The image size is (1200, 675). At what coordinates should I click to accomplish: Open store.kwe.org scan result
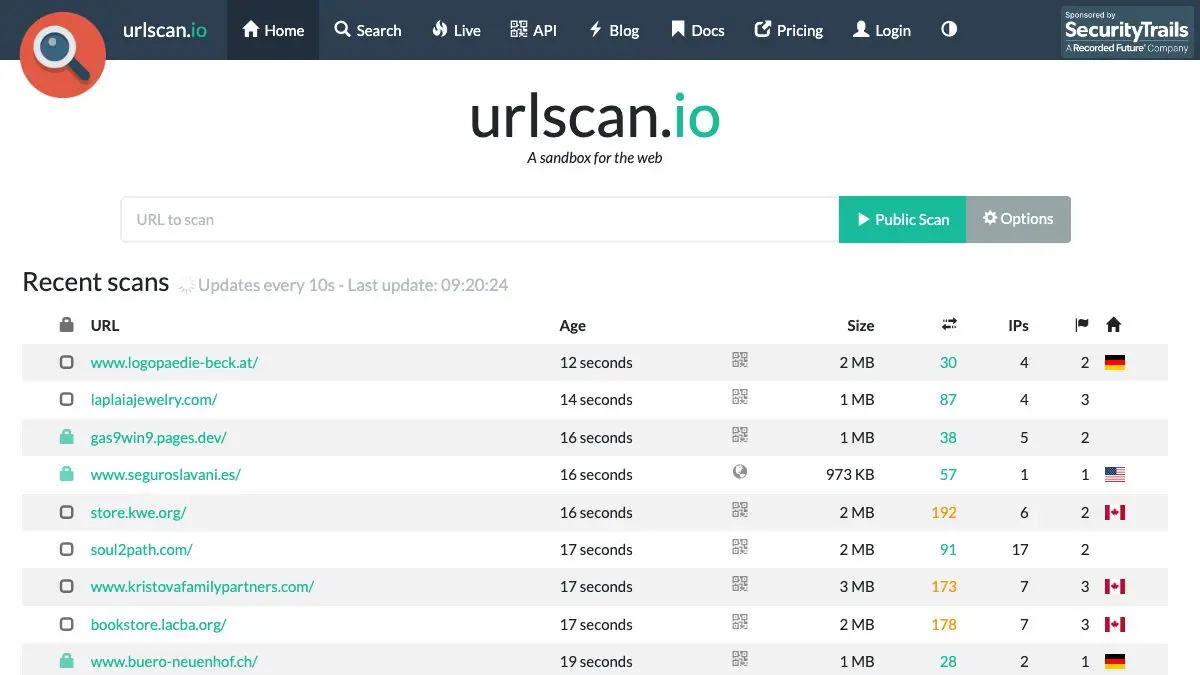pos(138,512)
